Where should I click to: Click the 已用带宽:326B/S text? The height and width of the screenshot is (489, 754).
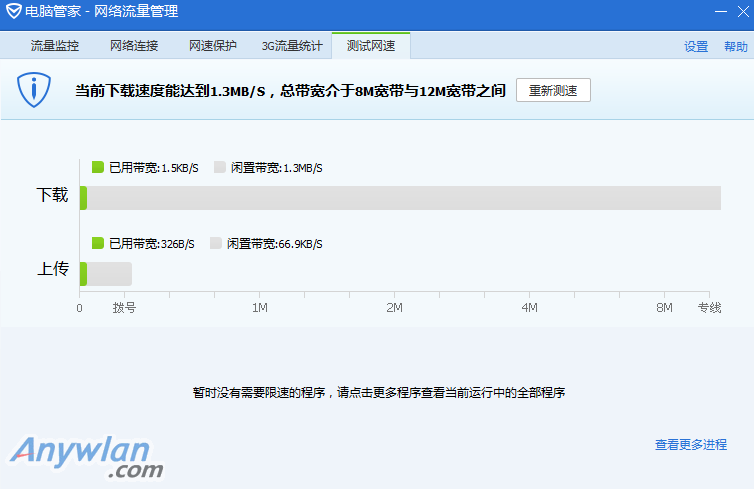coord(151,244)
